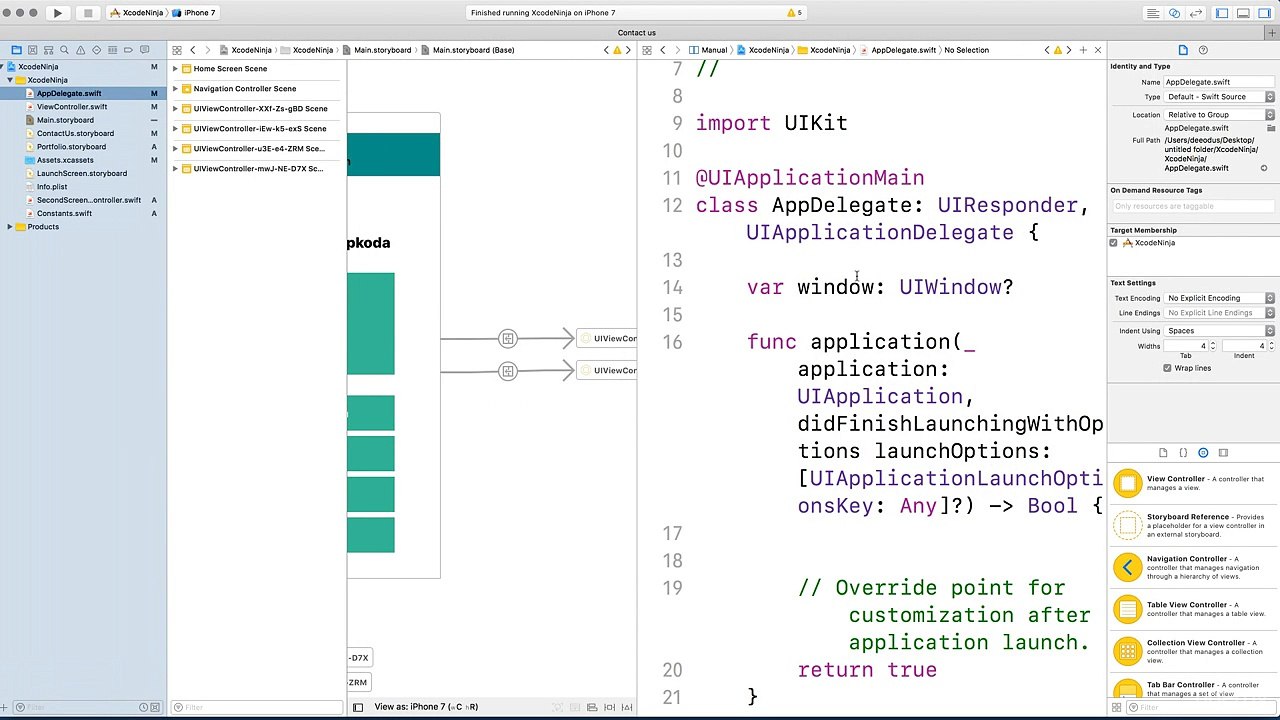This screenshot has height=720, width=1280.
Task: Open the Manual assistant mode menu
Action: point(708,50)
